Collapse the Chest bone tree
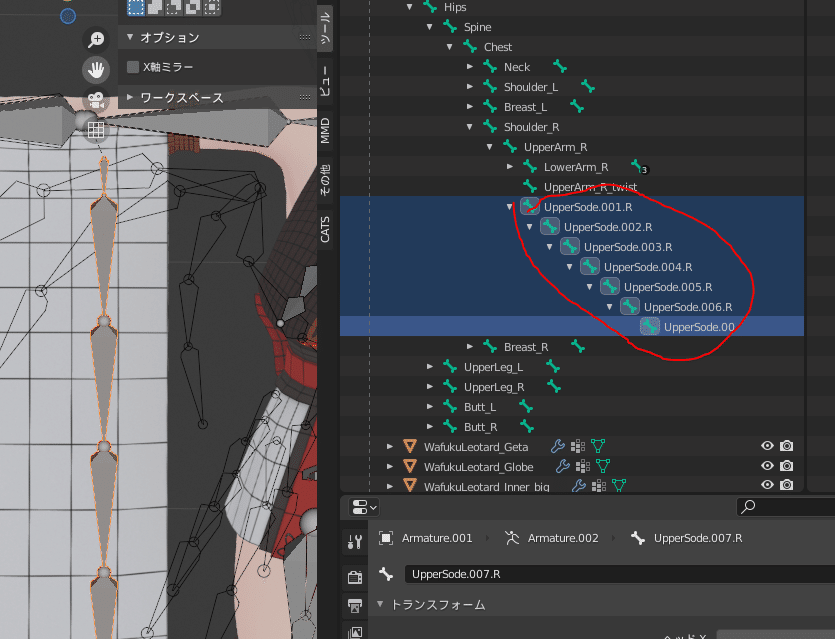The width and height of the screenshot is (835, 639). 449,47
